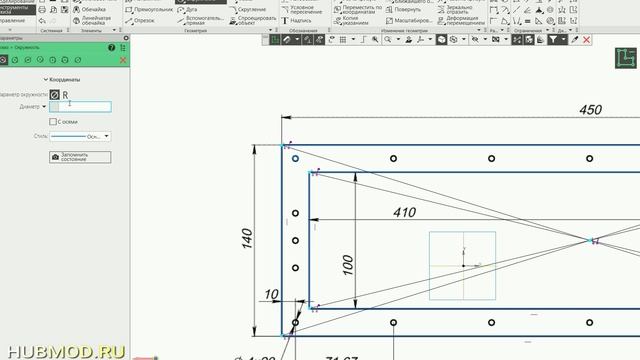Select the Деформация перемещением tool
This screenshot has height=360, width=640.
461,20
